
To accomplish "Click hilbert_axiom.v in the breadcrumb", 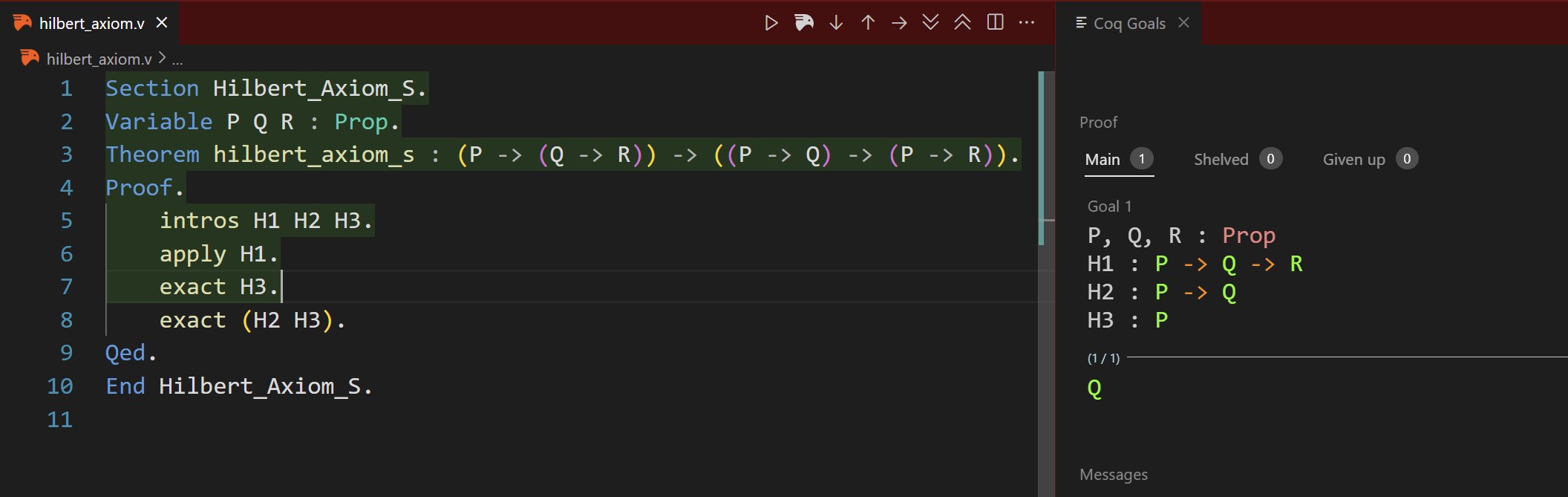I will [x=99, y=59].
